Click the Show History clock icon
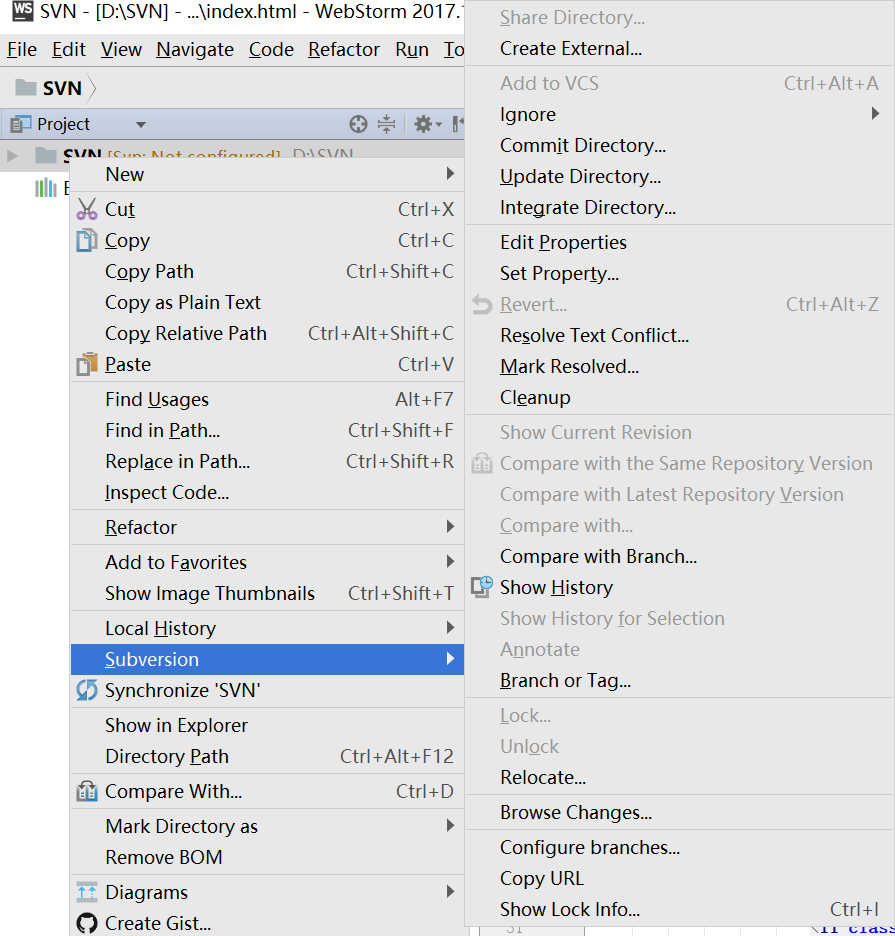 coord(482,587)
